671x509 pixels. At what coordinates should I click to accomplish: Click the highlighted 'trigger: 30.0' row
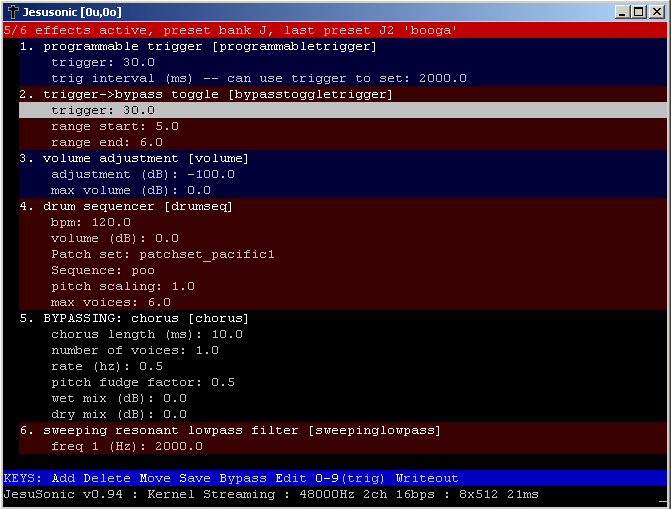coord(343,110)
